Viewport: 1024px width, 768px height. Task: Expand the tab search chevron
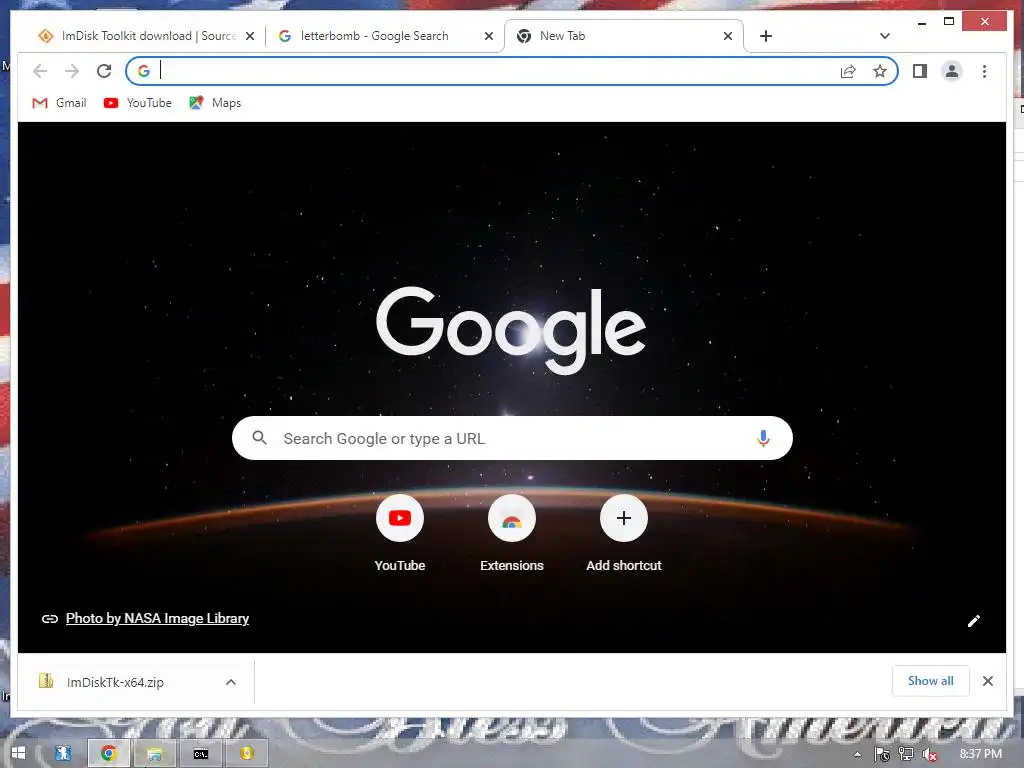pos(885,36)
